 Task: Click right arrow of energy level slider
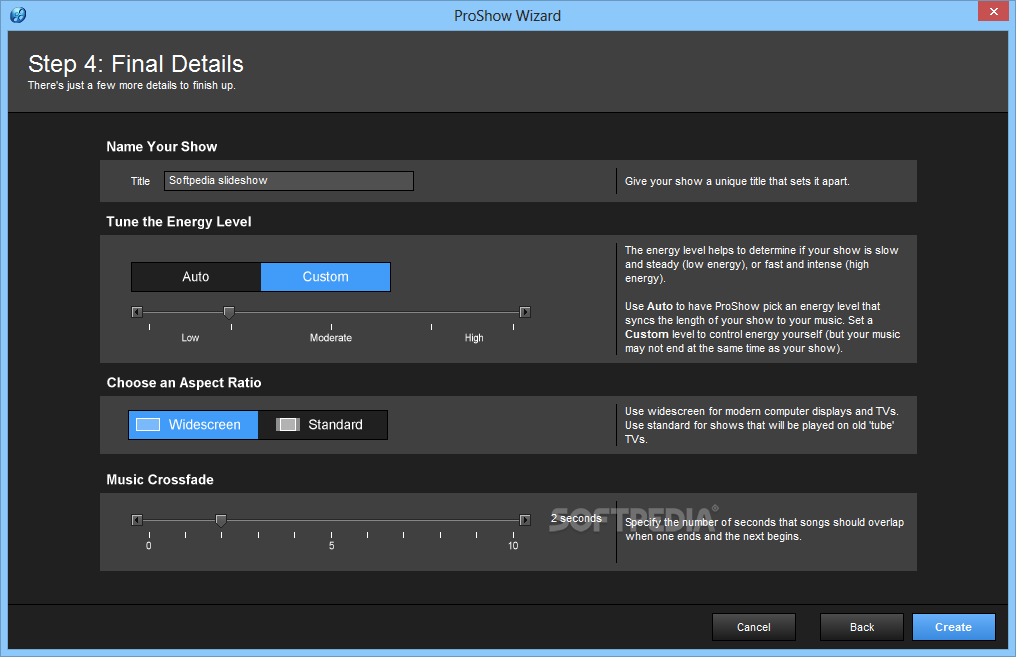525,312
